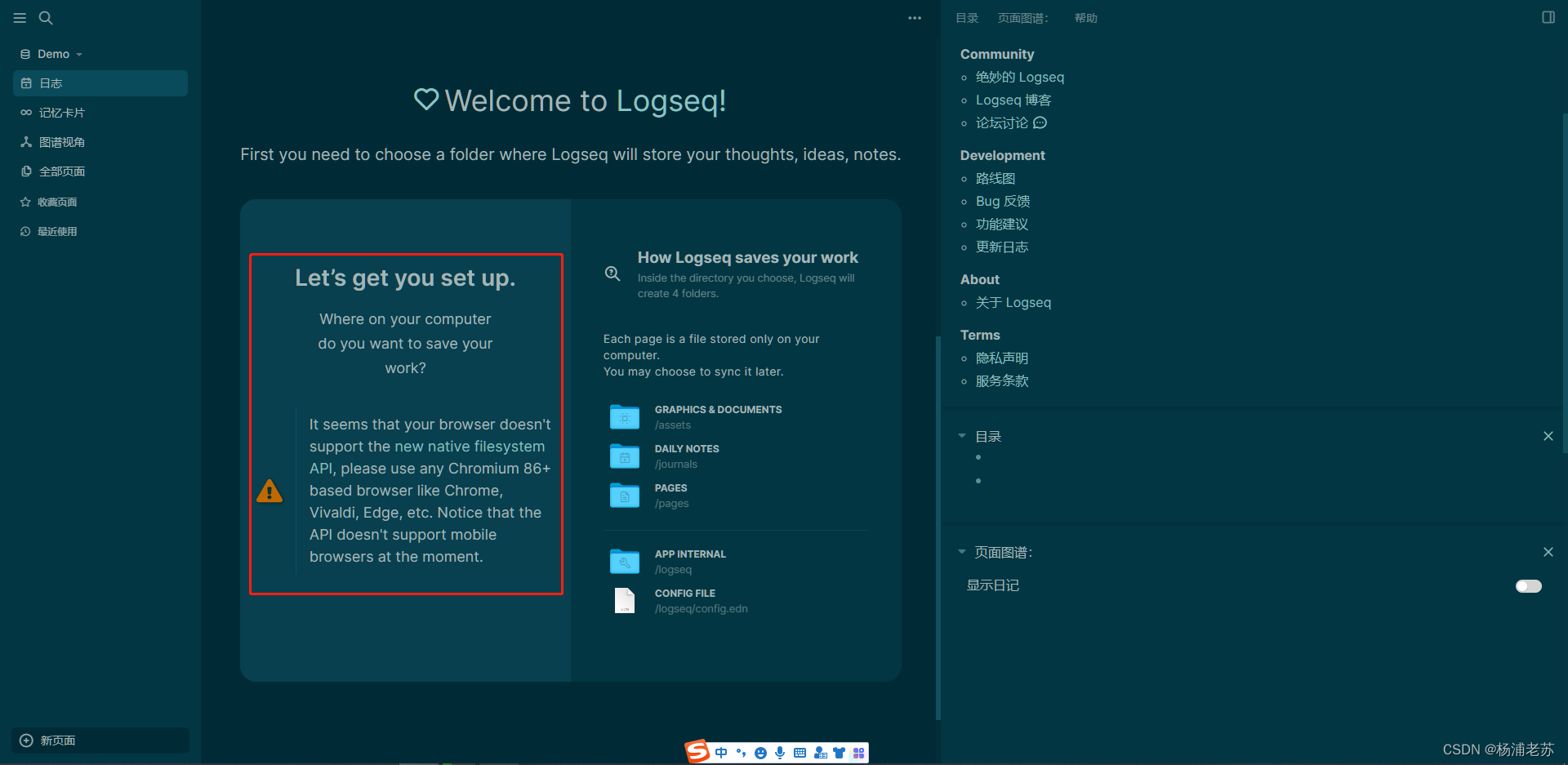
Task: Open the 路线图 roadmap link
Action: click(996, 178)
